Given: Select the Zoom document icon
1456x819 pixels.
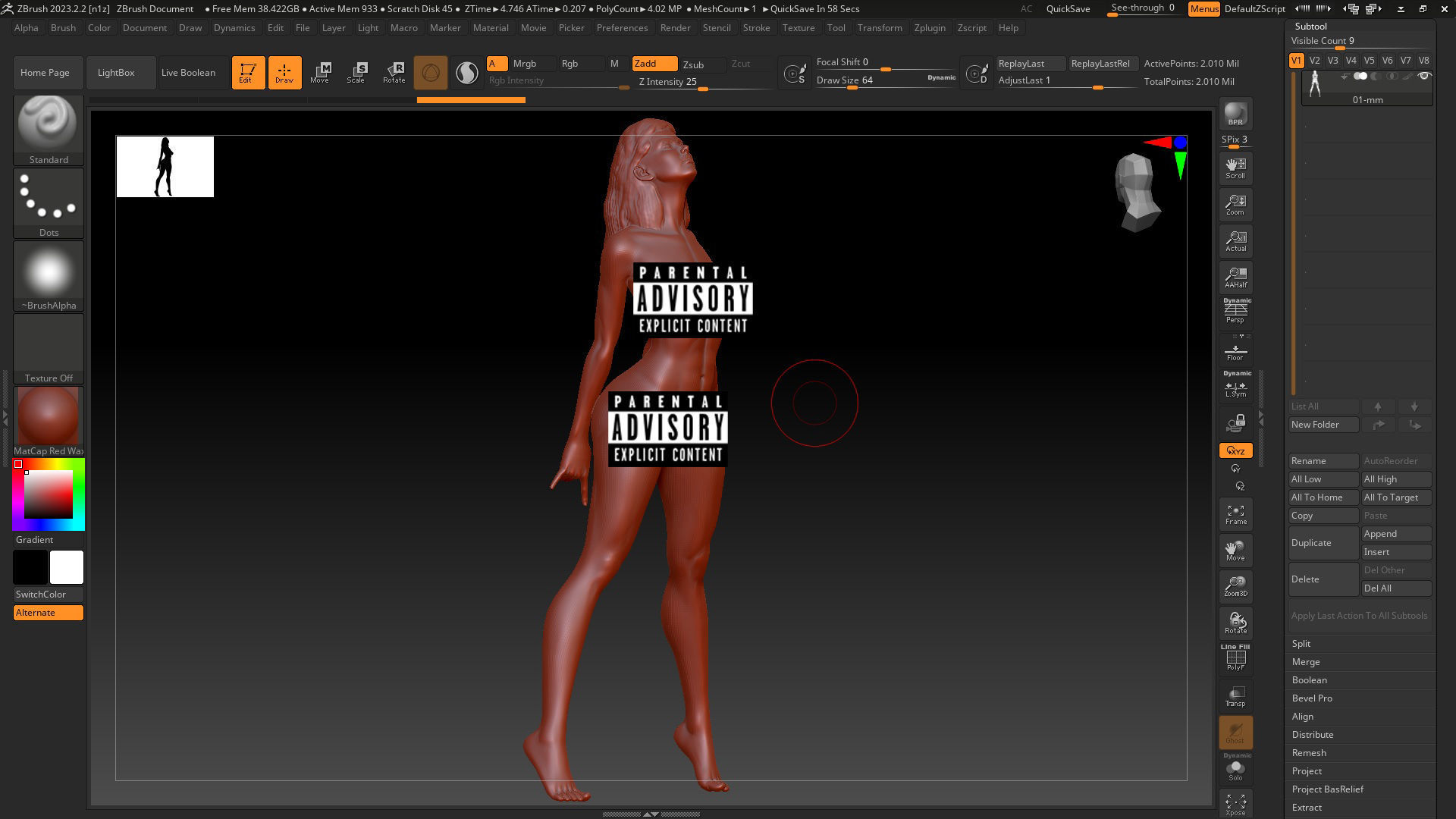Looking at the screenshot, I should coord(1235,205).
